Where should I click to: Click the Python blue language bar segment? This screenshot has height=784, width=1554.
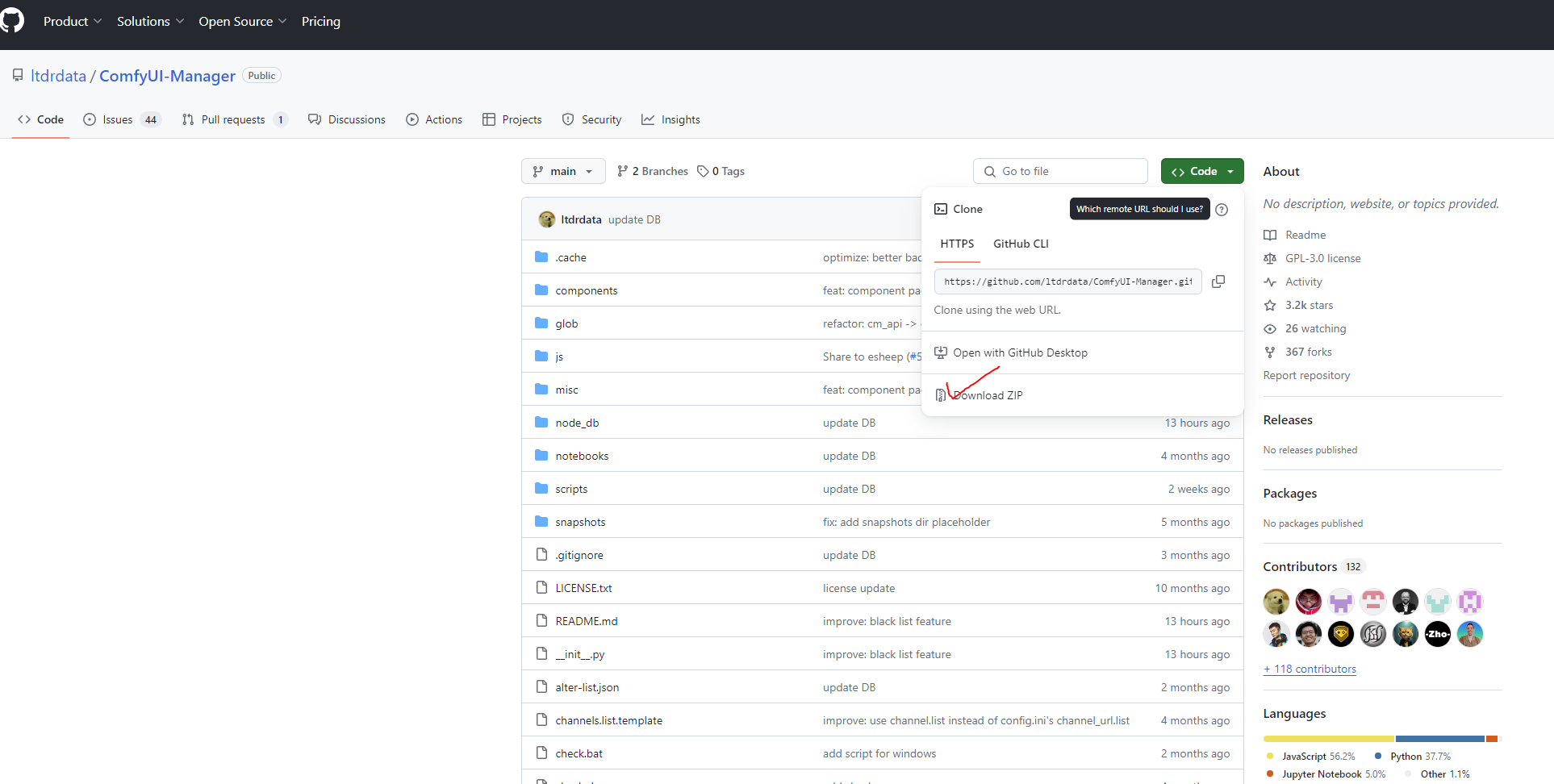(1440, 739)
